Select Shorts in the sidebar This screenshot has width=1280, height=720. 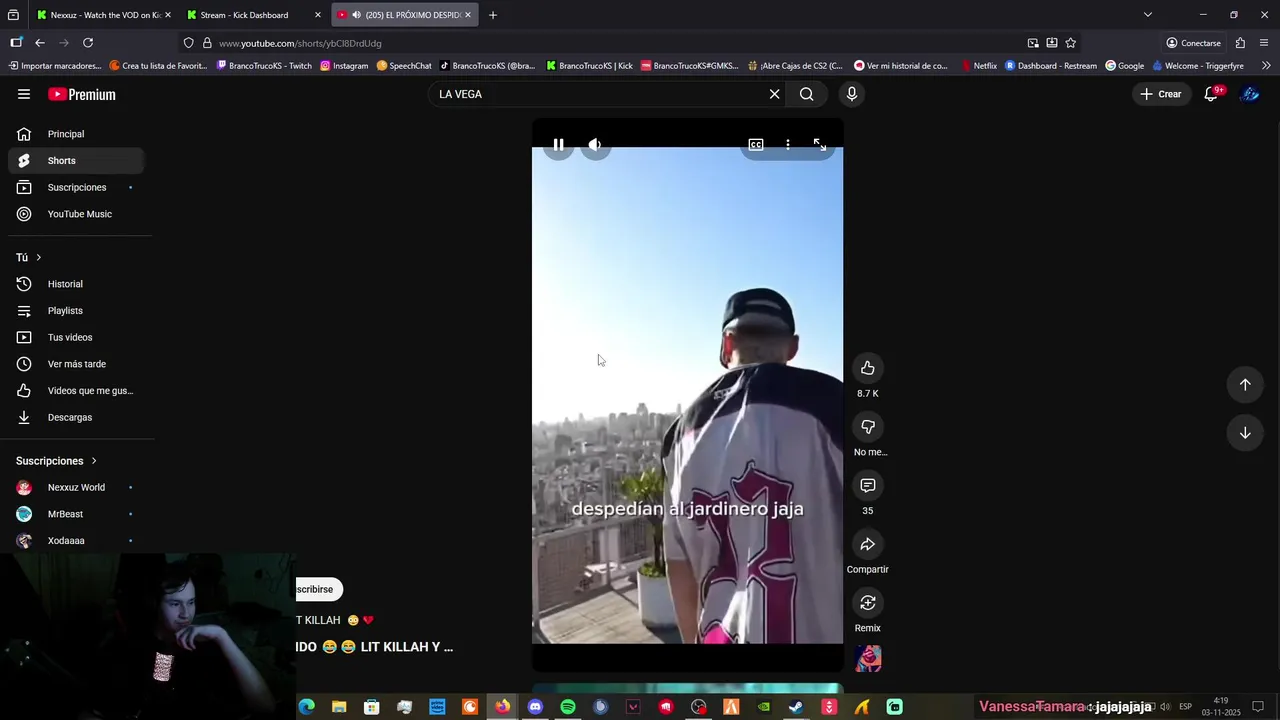76,161
